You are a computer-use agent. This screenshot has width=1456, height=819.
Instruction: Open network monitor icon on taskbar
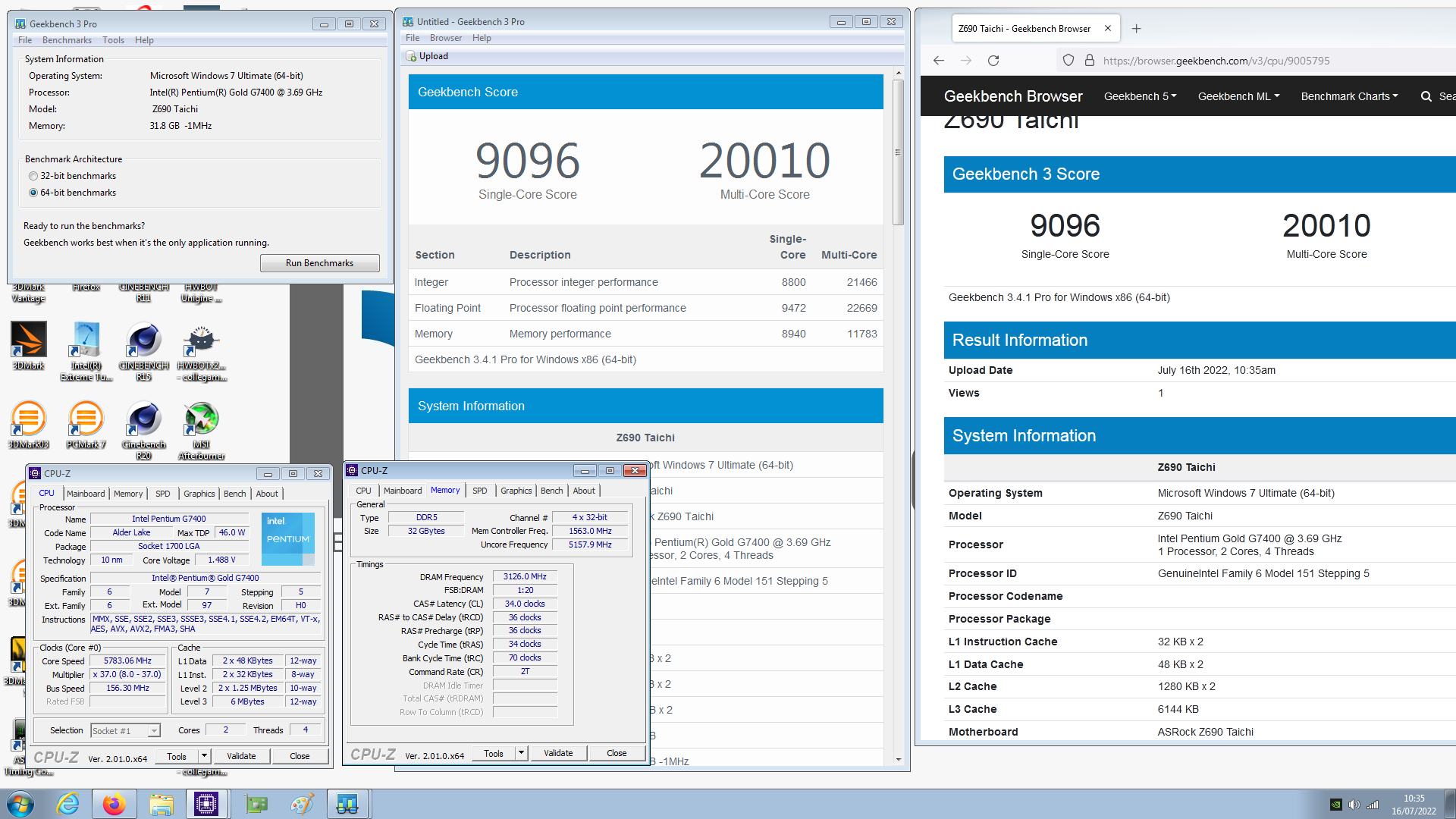347,804
